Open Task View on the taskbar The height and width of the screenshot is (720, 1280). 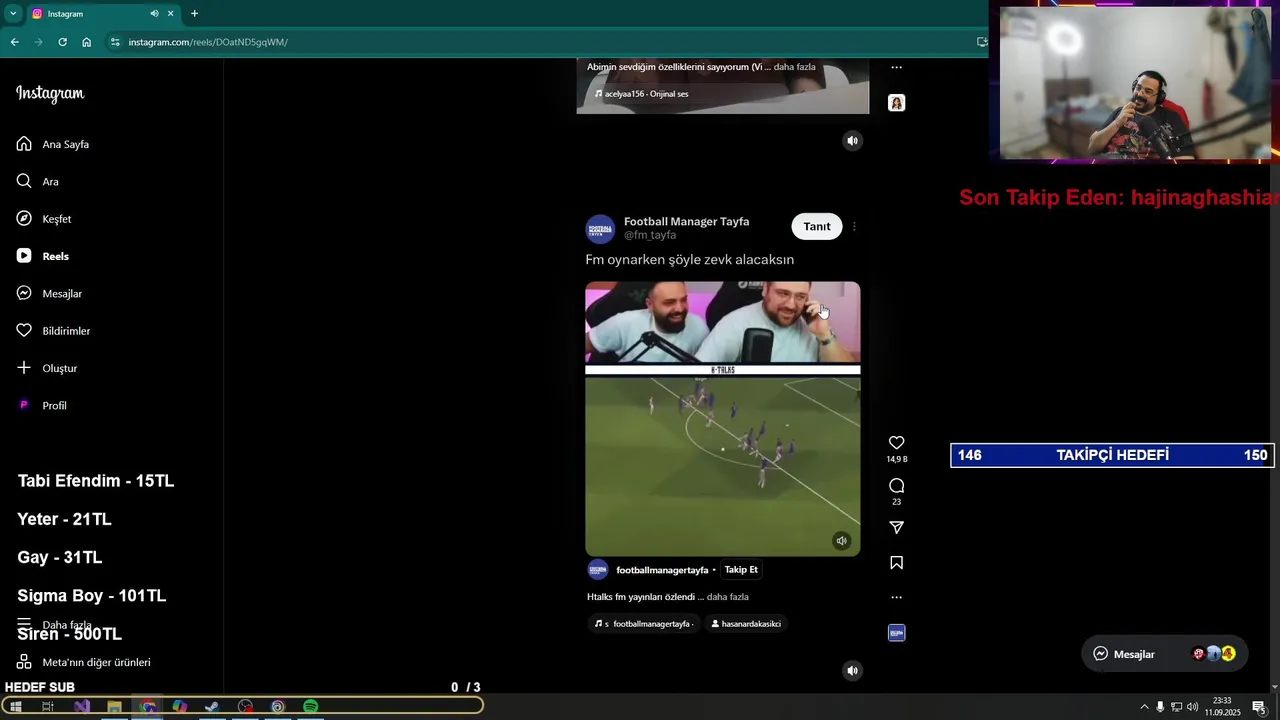tap(47, 706)
